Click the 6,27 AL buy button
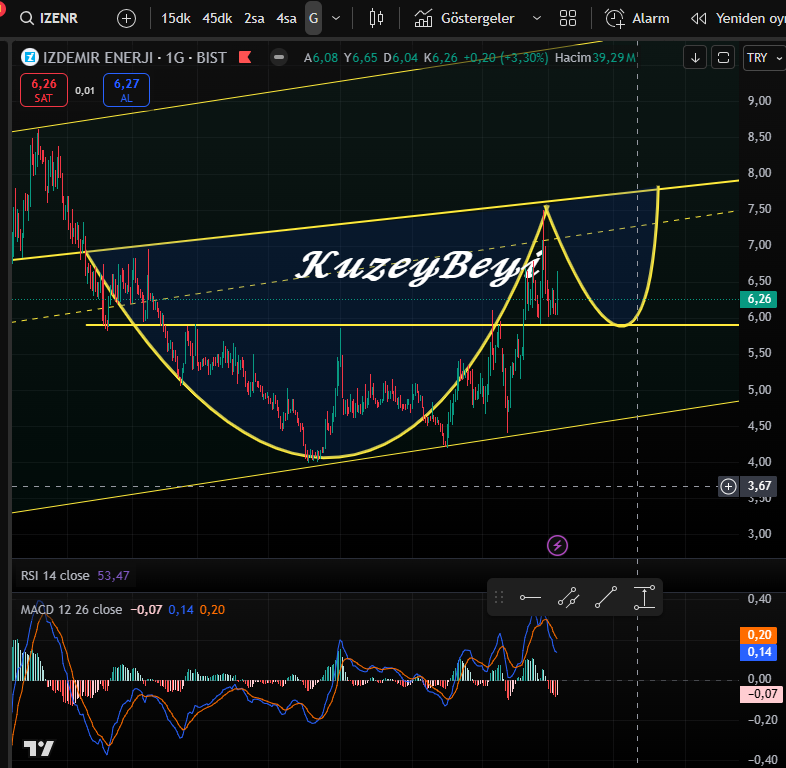This screenshot has width=786, height=768. [x=126, y=90]
